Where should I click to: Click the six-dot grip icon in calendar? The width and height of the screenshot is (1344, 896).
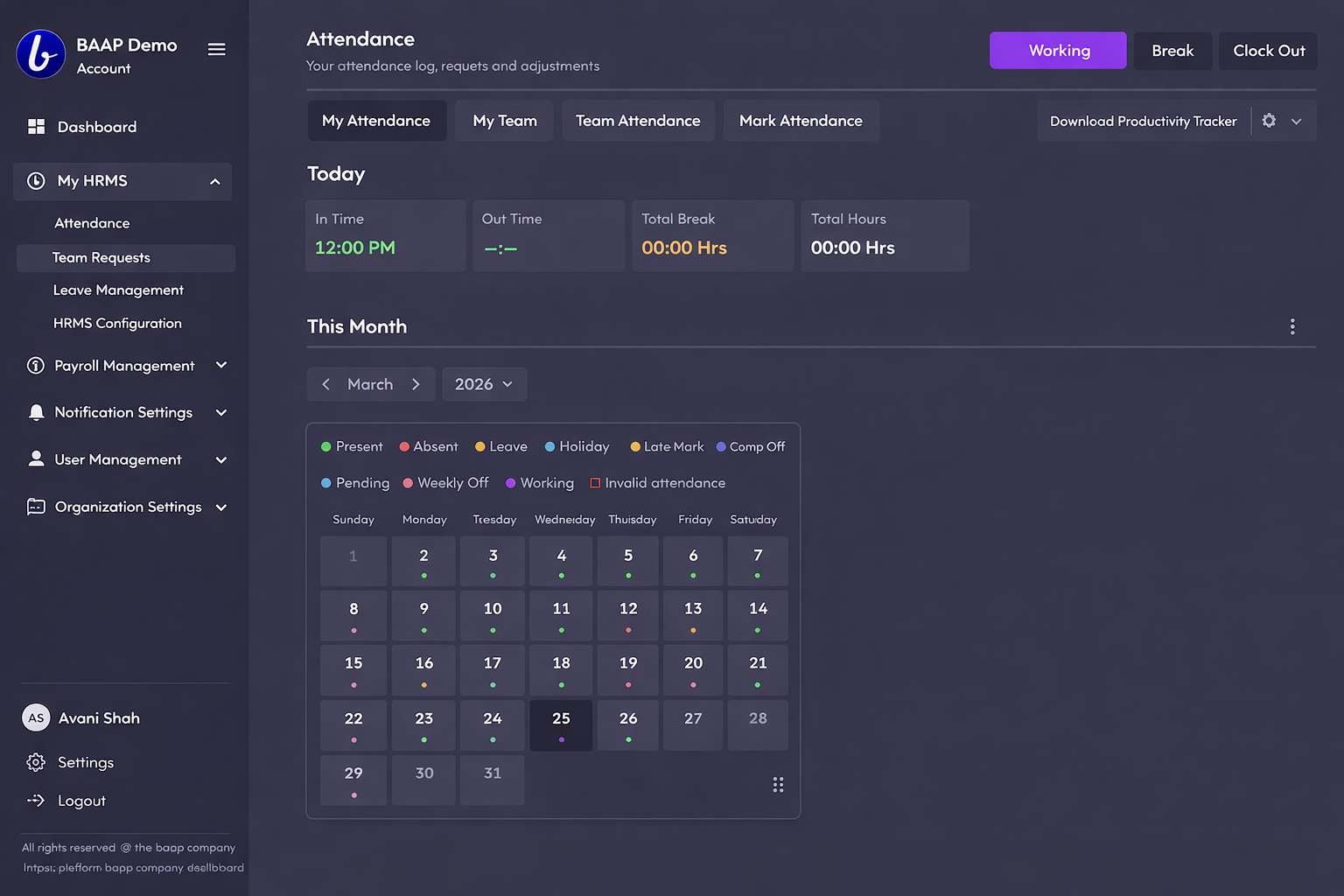coord(778,785)
